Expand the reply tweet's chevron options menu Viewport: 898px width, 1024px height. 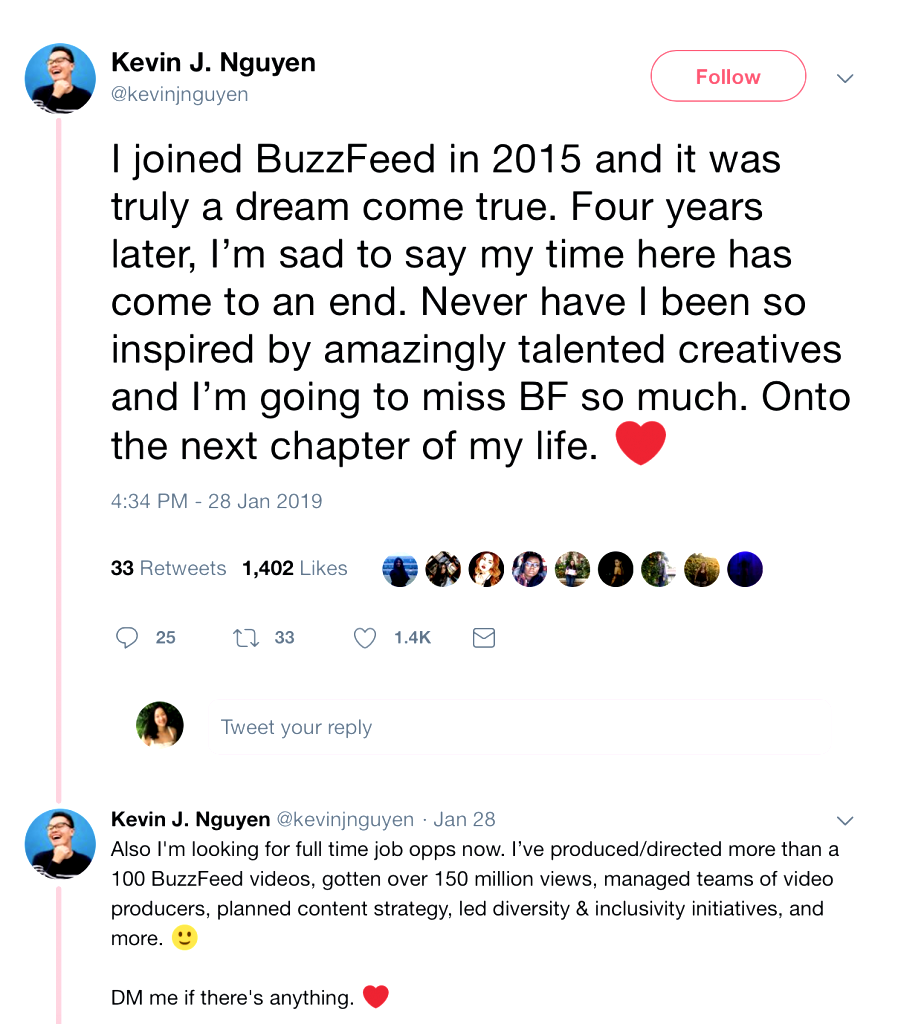[x=845, y=821]
